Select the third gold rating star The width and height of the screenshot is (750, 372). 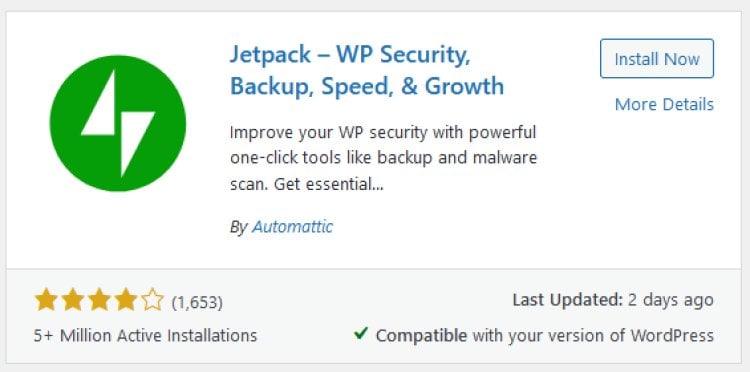[99, 300]
